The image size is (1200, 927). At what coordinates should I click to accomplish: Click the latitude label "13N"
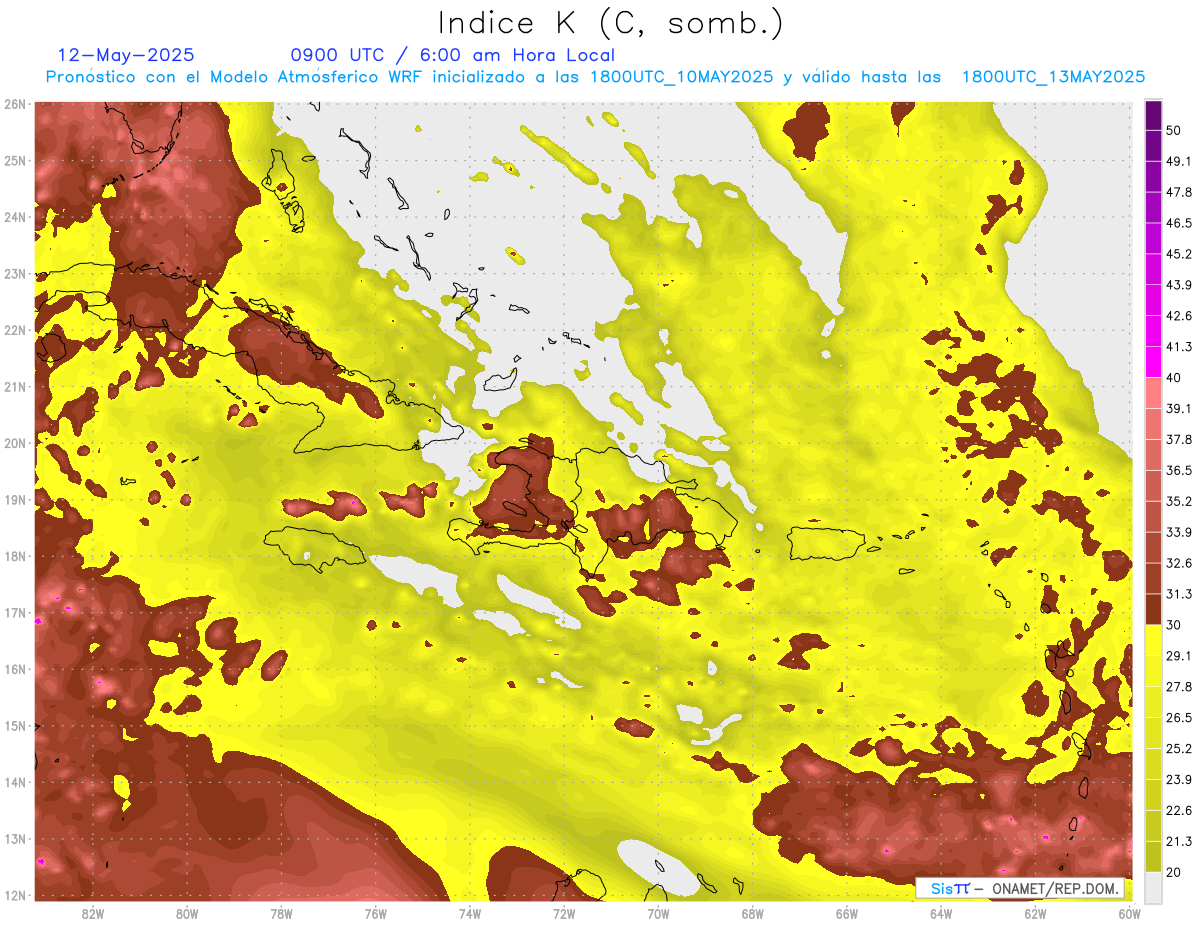point(15,839)
